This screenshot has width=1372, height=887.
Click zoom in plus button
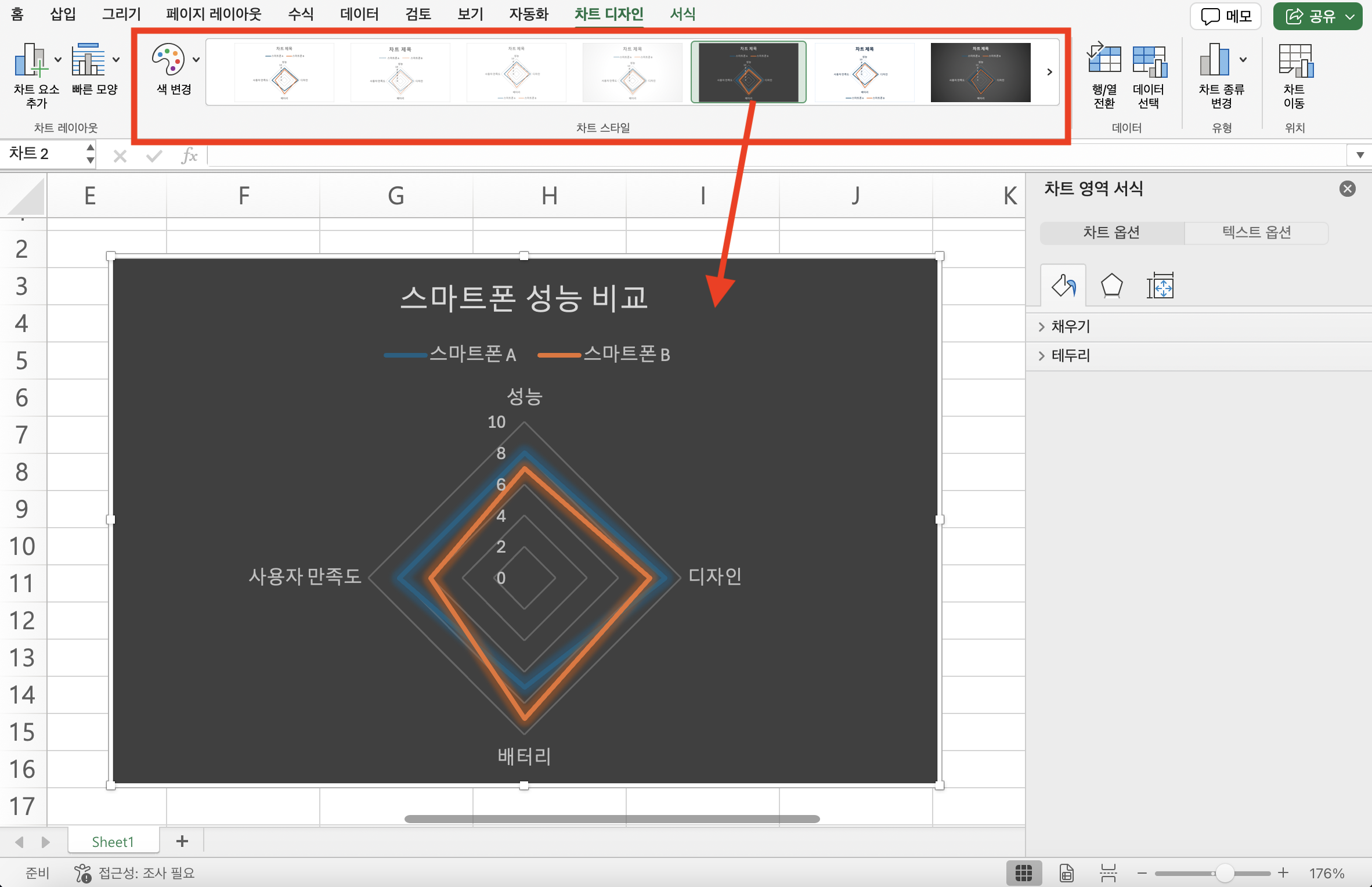pyautogui.click(x=1283, y=872)
